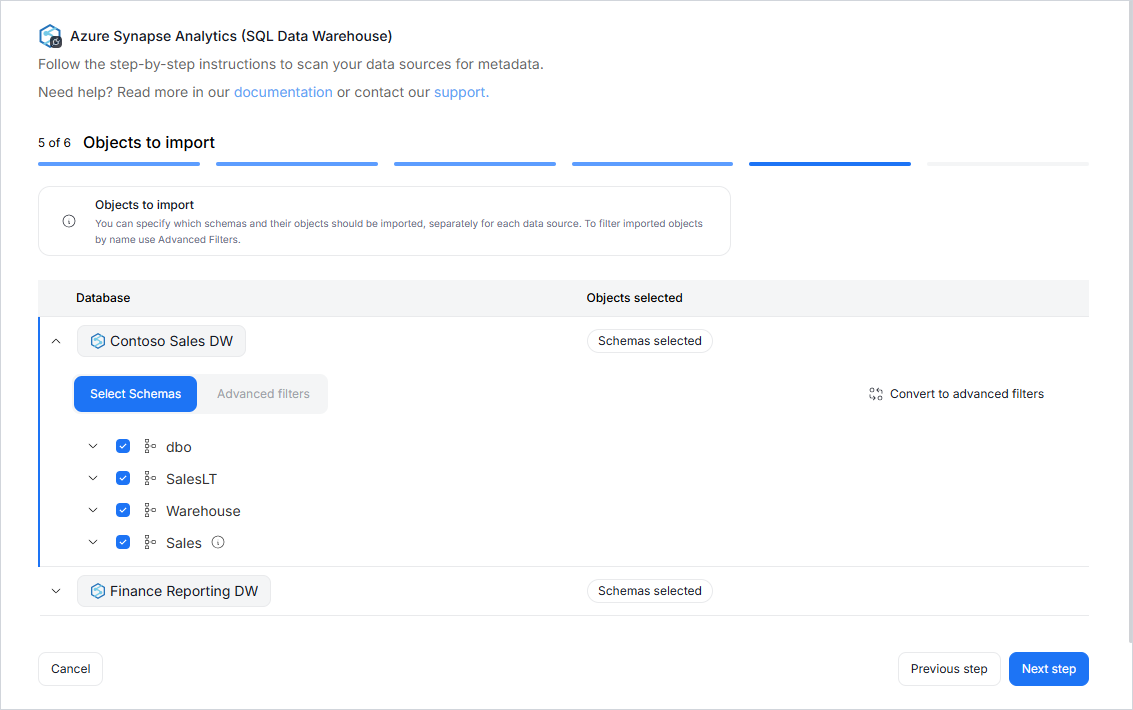The image size is (1133, 710).
Task: Proceed with the Next step button
Action: coord(1048,669)
